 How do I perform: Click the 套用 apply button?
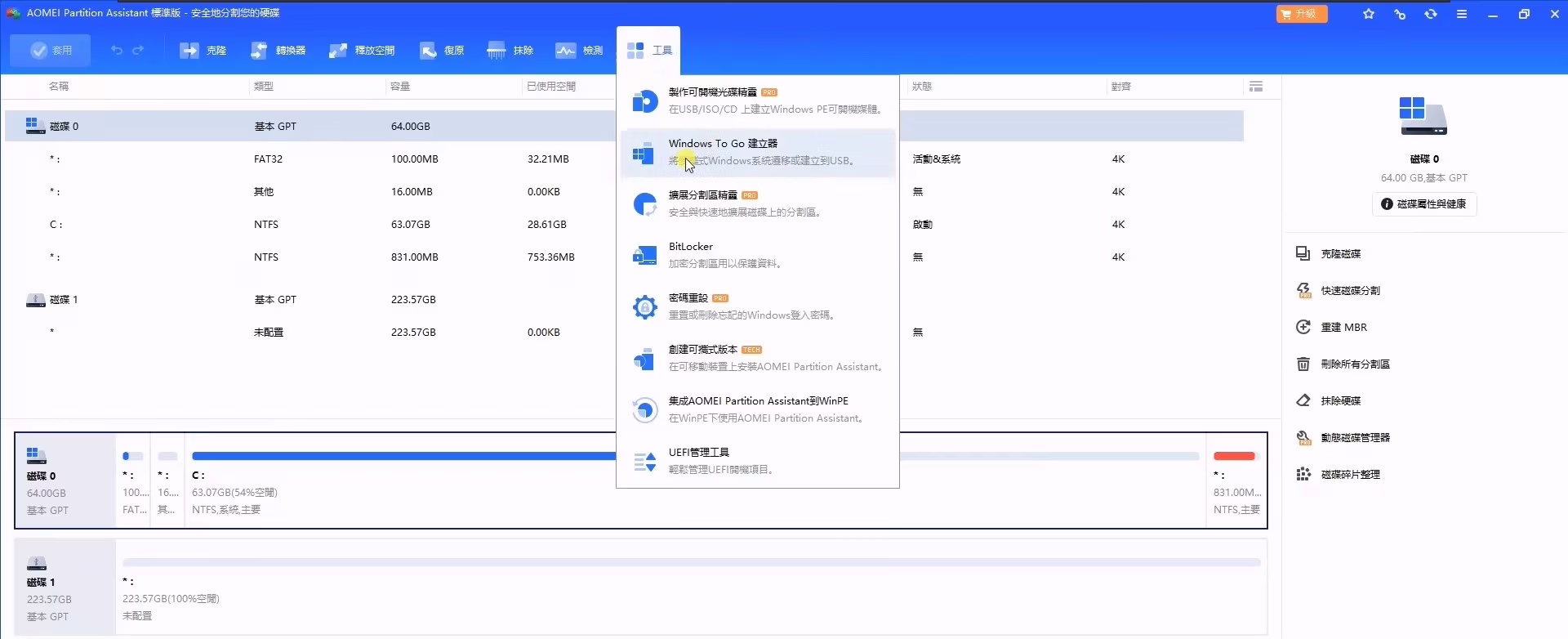51,51
